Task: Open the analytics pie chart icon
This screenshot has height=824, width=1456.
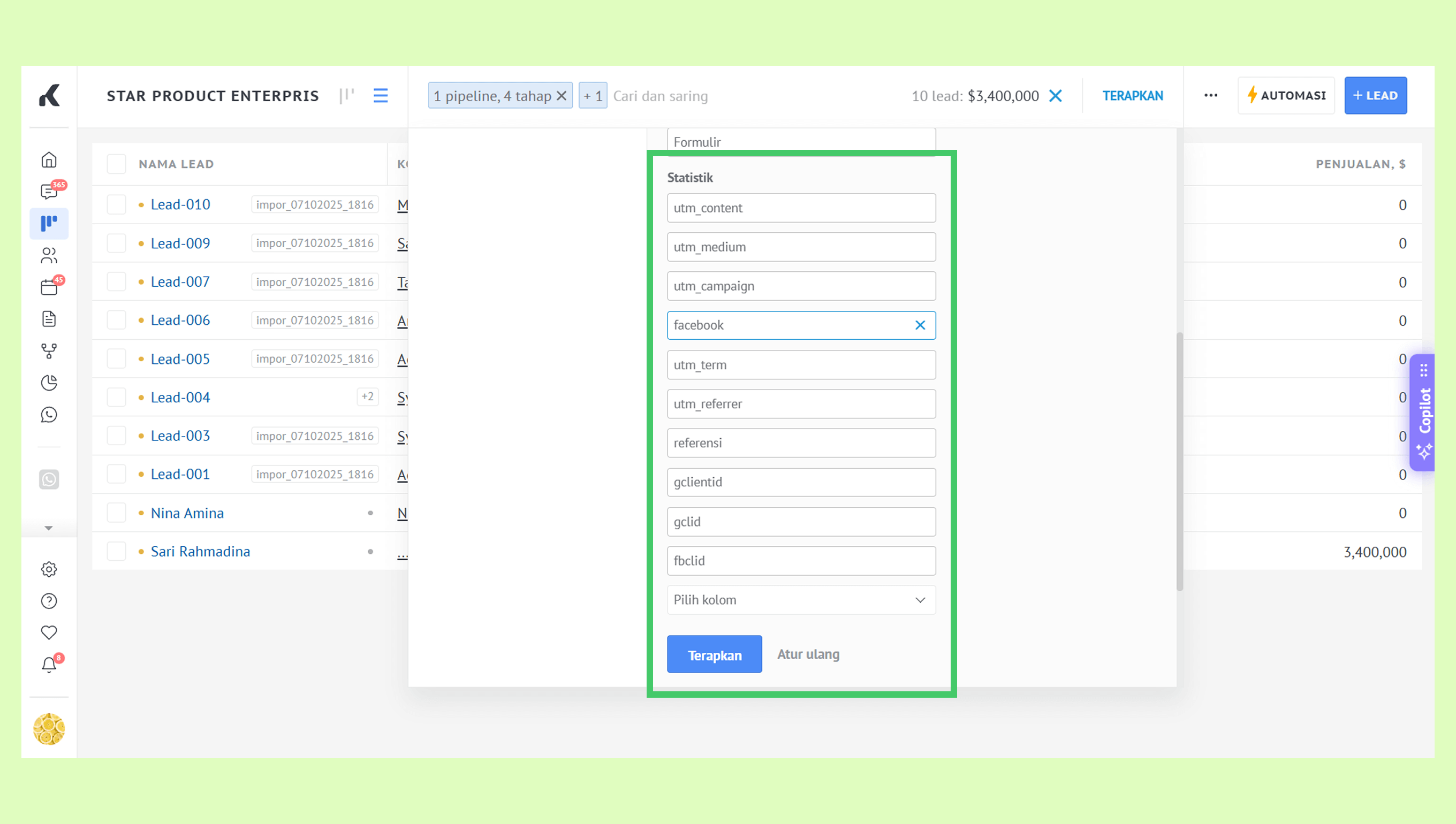Action: (x=49, y=383)
